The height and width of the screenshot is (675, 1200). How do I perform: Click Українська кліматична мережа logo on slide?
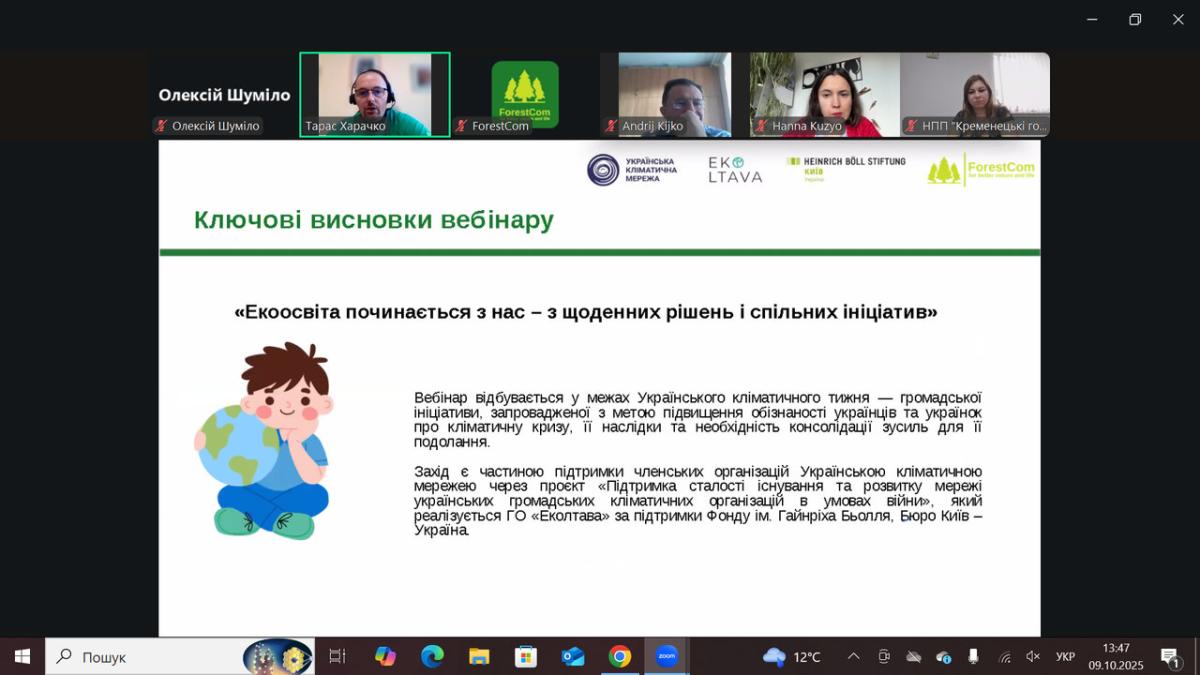[x=632, y=170]
